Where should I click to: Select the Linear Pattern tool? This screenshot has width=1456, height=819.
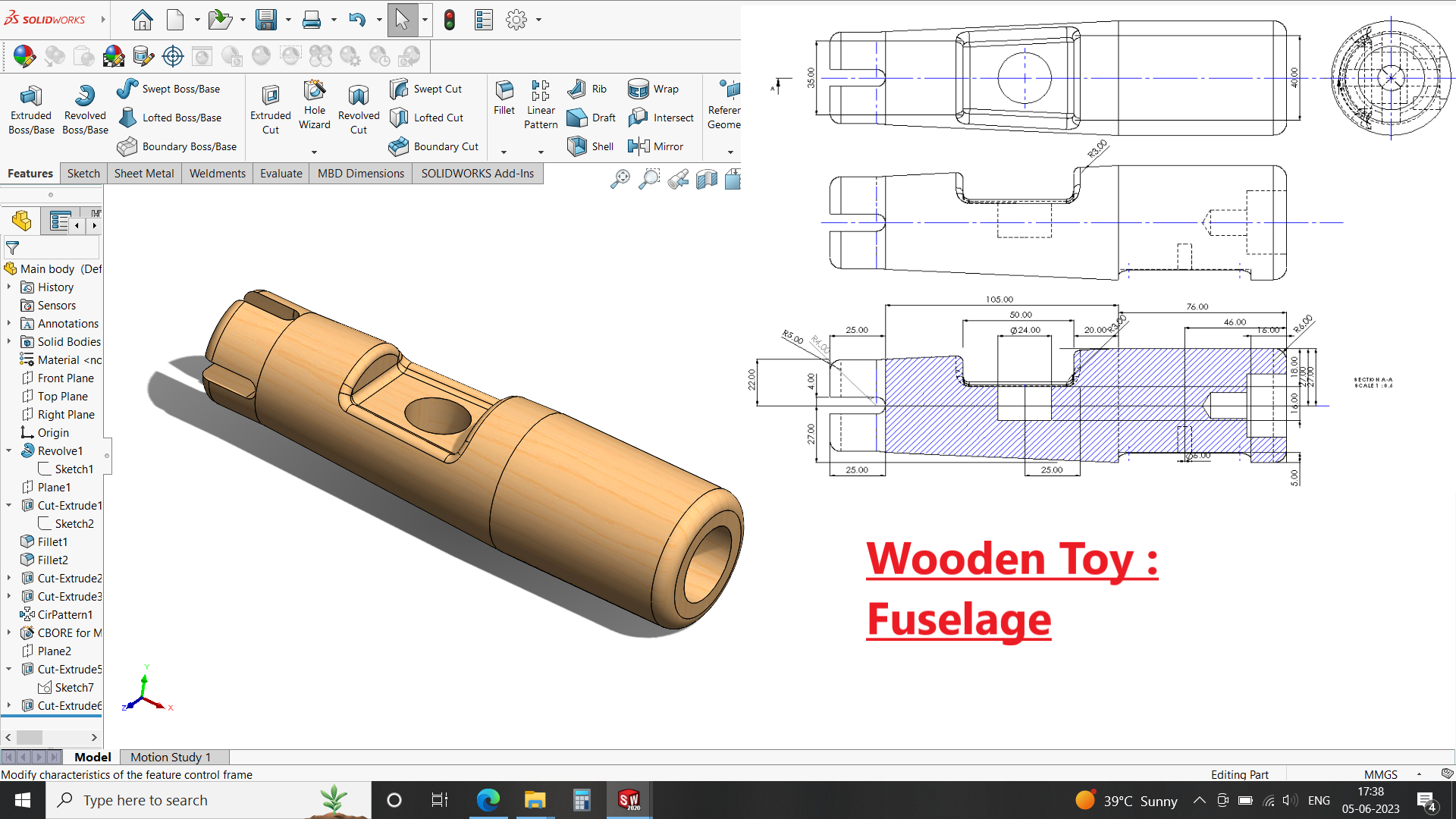[x=540, y=105]
